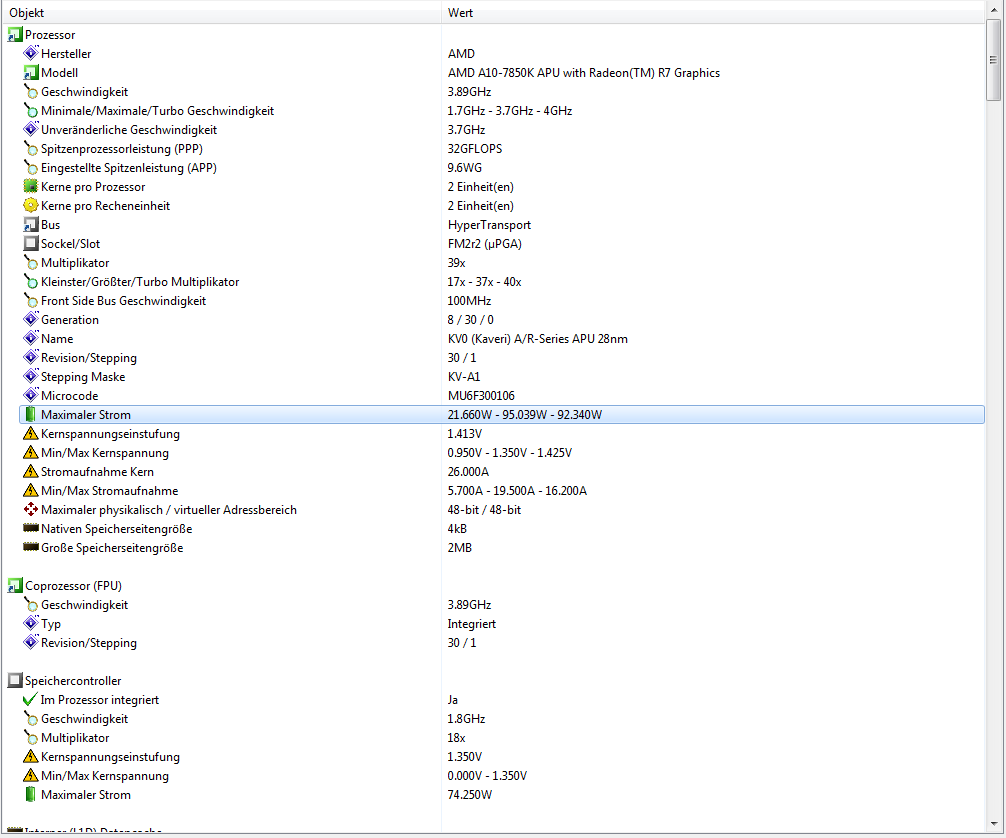
Task: Click the Coprozessor (FPU) section icon
Action: 15,585
